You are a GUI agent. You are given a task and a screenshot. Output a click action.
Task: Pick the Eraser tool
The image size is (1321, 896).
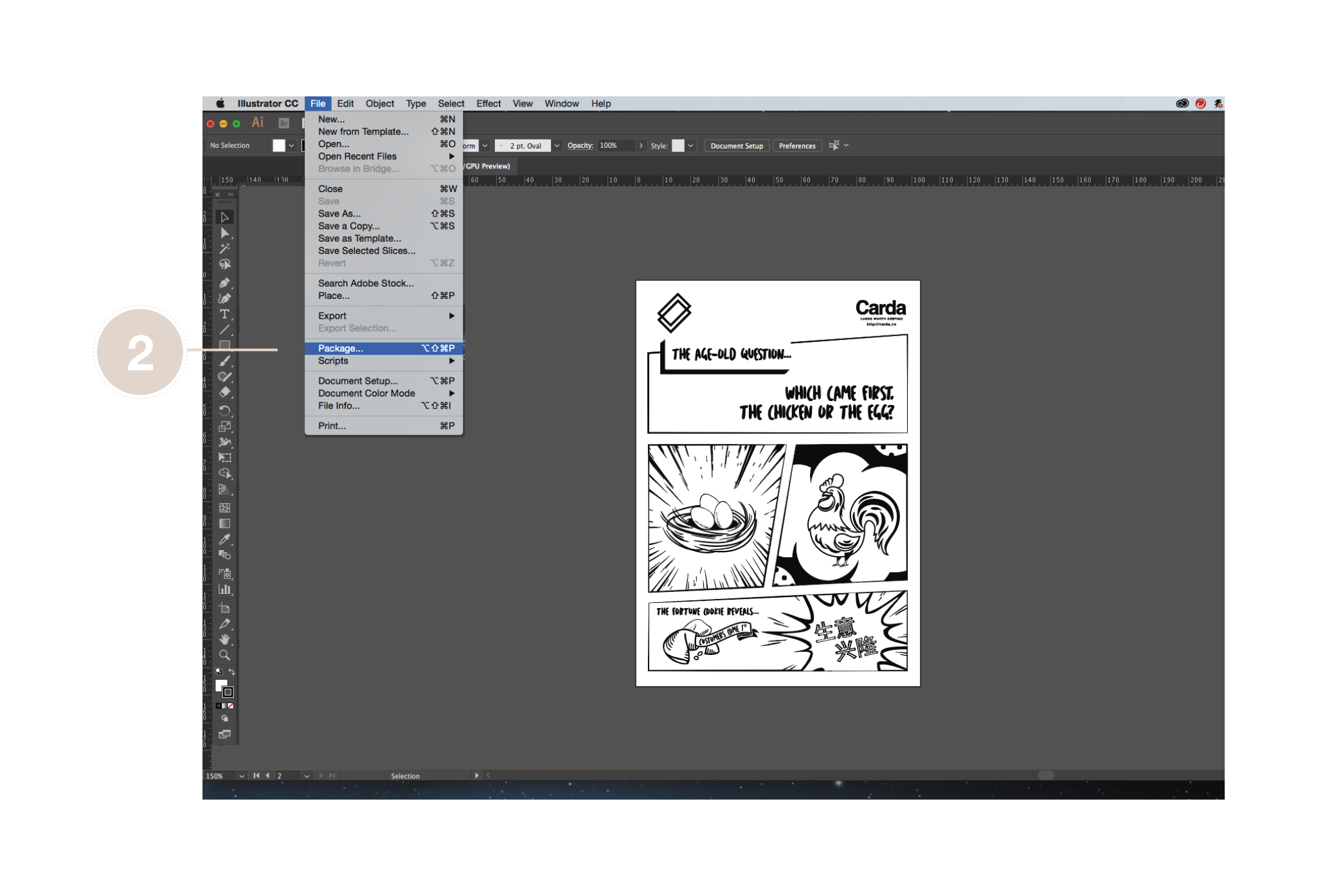(224, 393)
